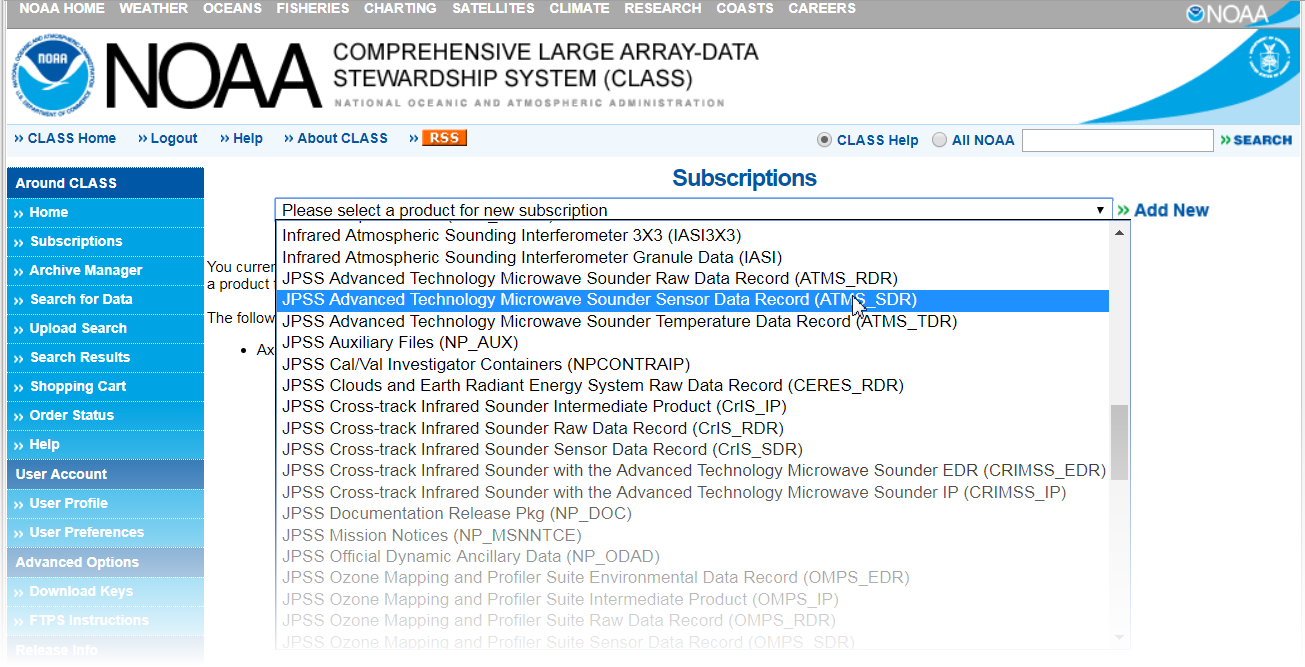
Task: Open WEATHER in top menu
Action: [x=153, y=8]
